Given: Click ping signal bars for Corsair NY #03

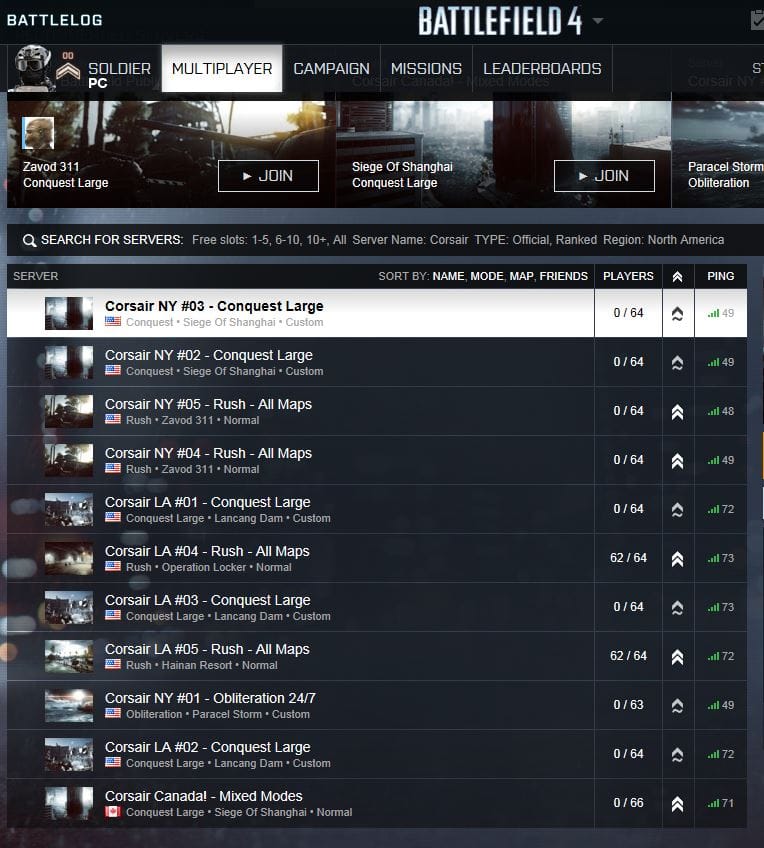Looking at the screenshot, I should click(714, 313).
